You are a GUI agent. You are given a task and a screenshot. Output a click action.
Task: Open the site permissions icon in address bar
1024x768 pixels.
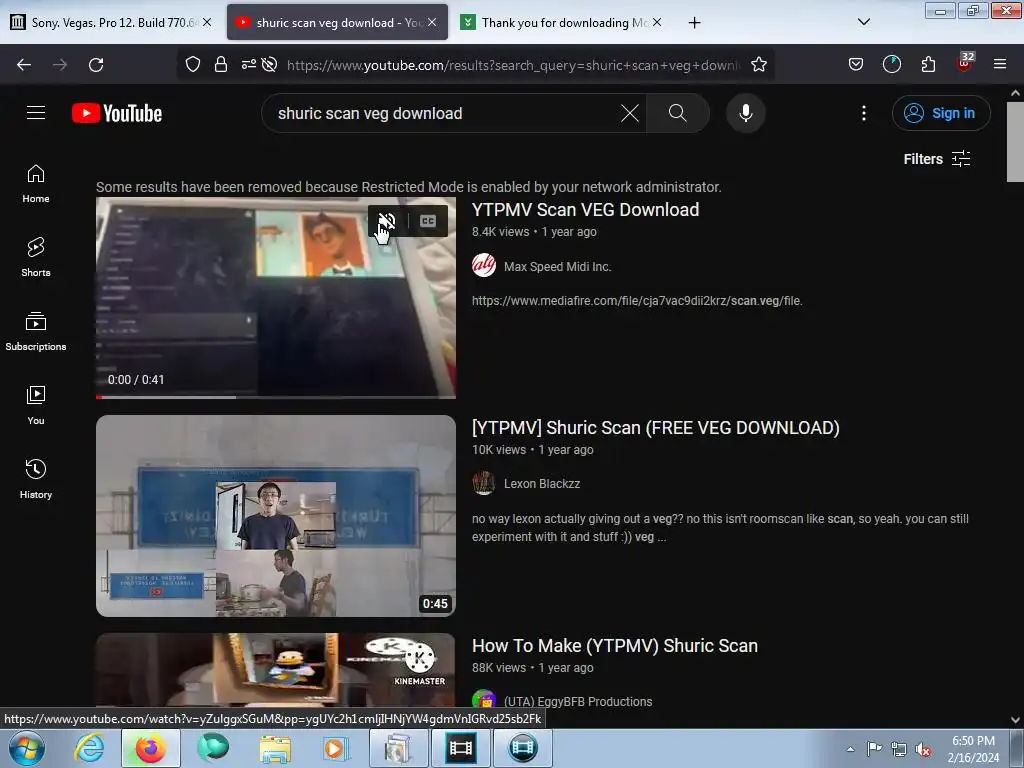(249, 65)
